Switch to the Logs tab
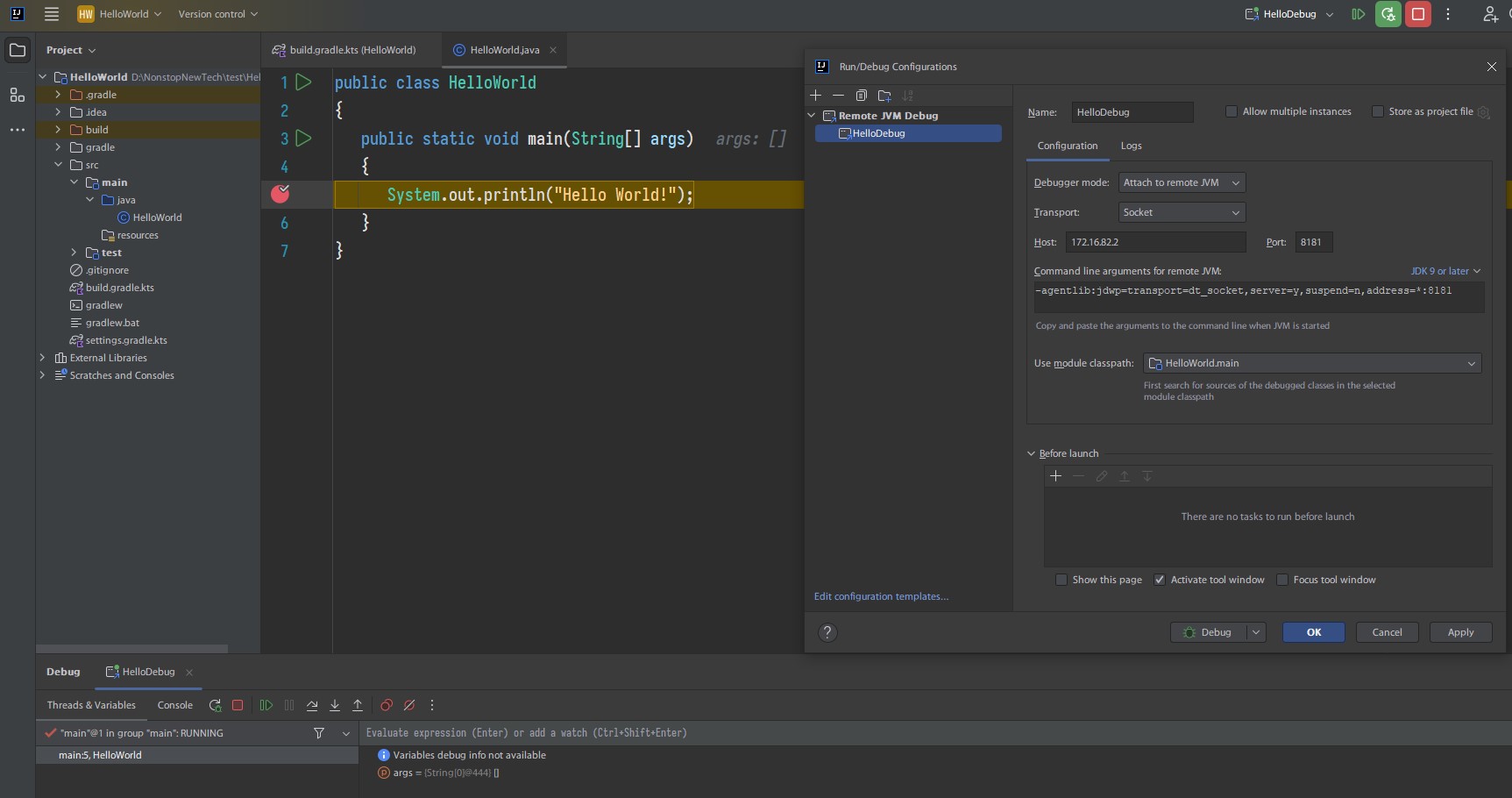 (x=1131, y=146)
